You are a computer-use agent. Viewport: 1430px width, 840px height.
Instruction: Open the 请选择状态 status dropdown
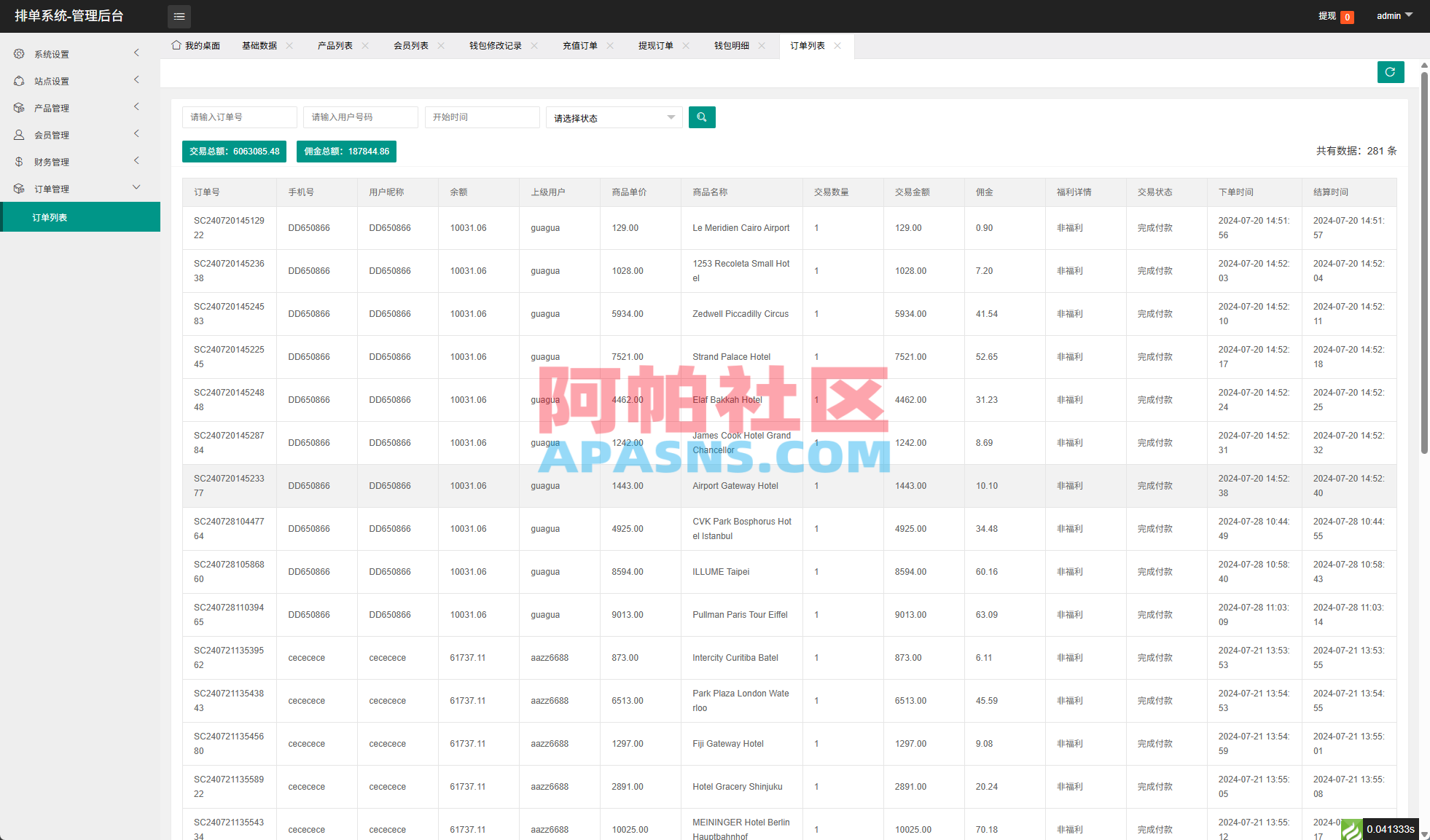(613, 117)
